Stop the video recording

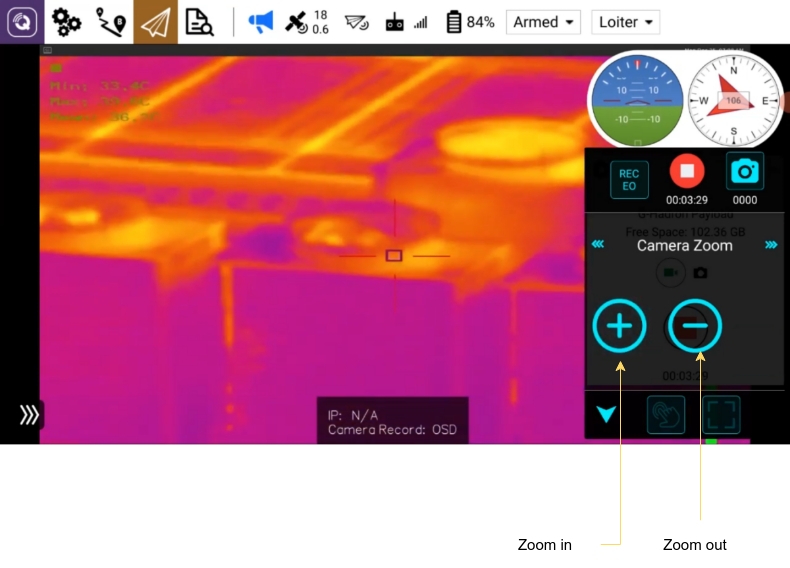click(x=687, y=171)
